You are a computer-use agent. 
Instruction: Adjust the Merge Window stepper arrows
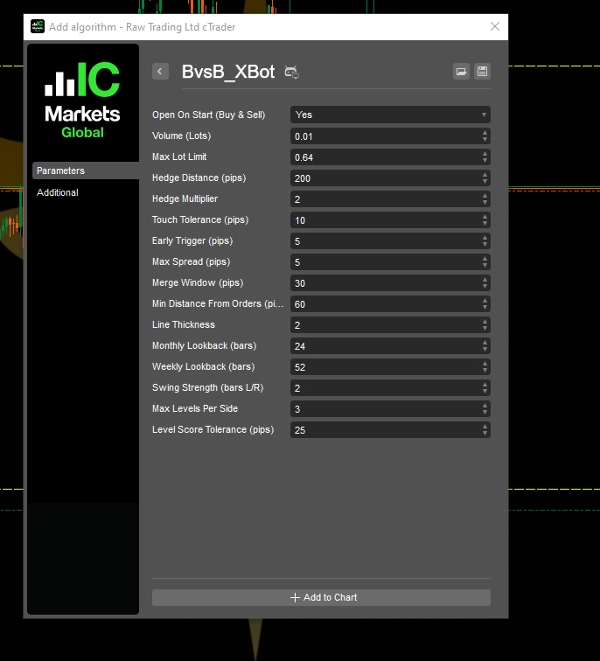tap(485, 283)
